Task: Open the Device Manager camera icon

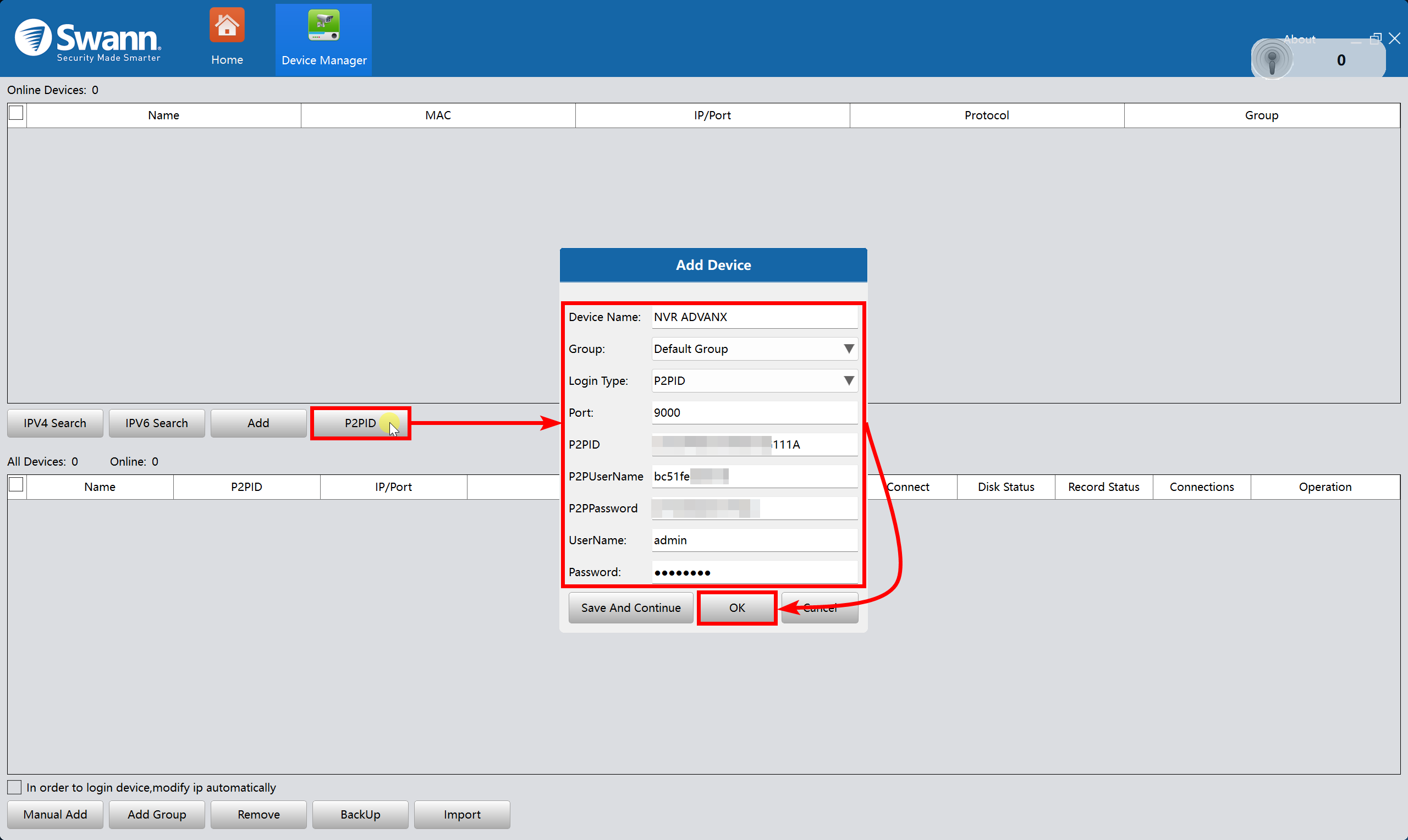Action: pos(323,25)
